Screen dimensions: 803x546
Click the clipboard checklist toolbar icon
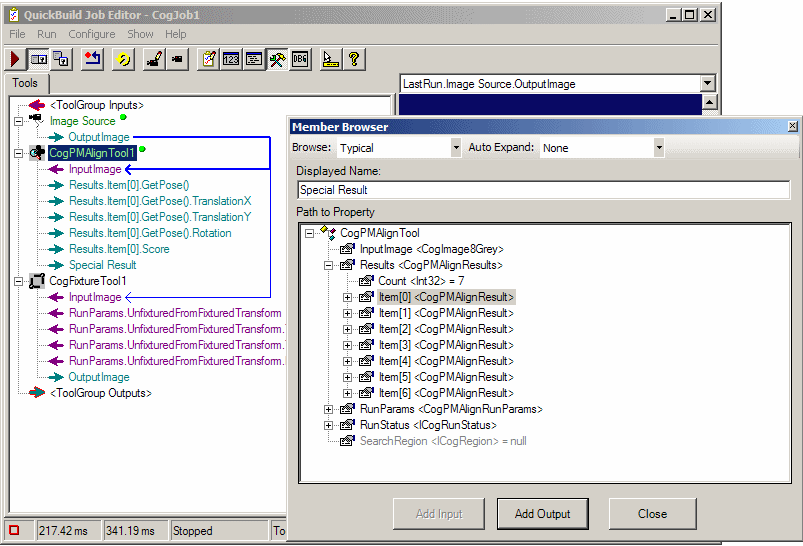(208, 59)
